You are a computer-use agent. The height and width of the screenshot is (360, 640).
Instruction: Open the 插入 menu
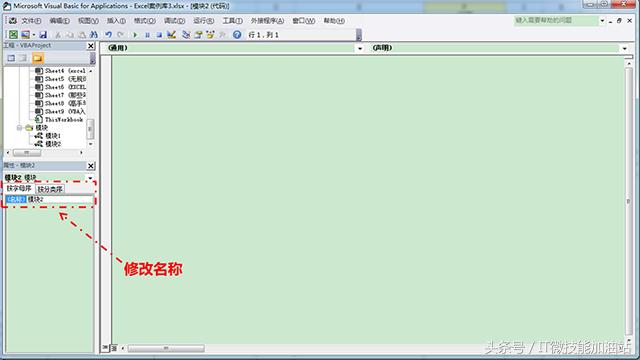click(116, 20)
